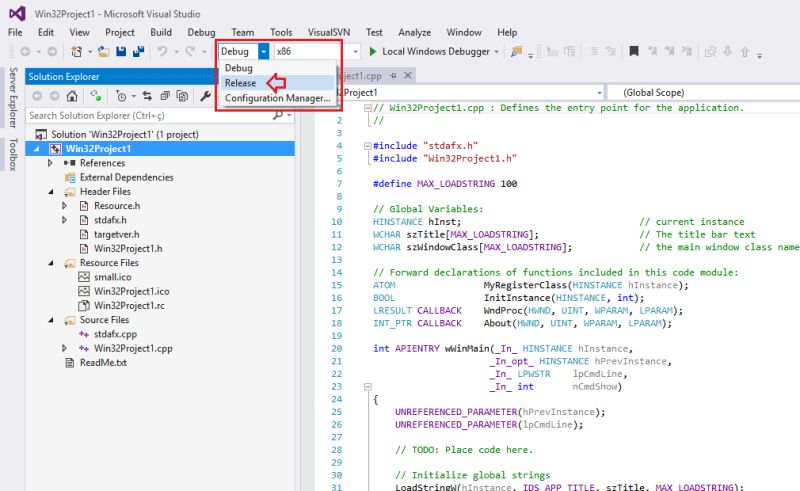Open the New Project icon's dropdown arrow

pos(90,52)
